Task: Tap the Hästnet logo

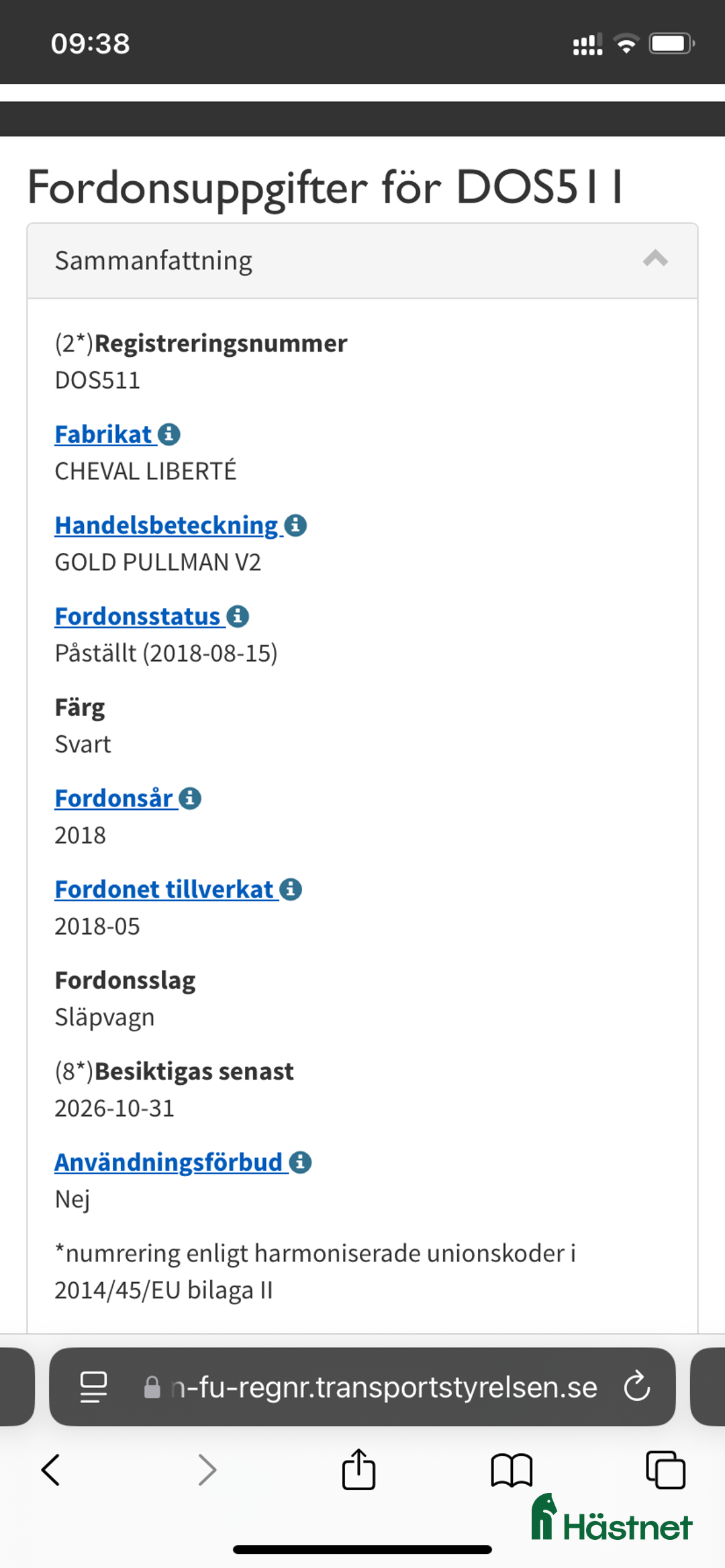Action: pos(612,1518)
